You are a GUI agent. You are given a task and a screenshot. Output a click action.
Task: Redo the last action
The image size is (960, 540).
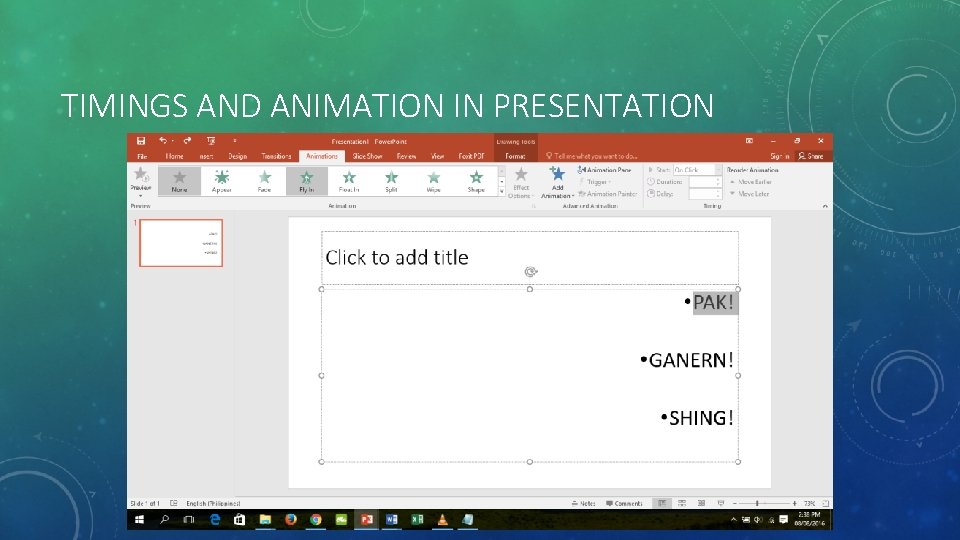pos(187,141)
